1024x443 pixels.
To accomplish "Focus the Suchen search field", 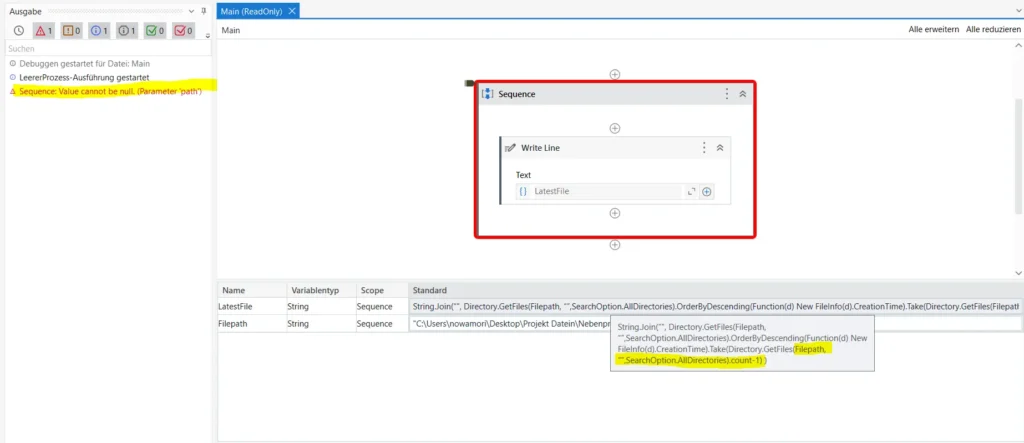I will tap(108, 48).
